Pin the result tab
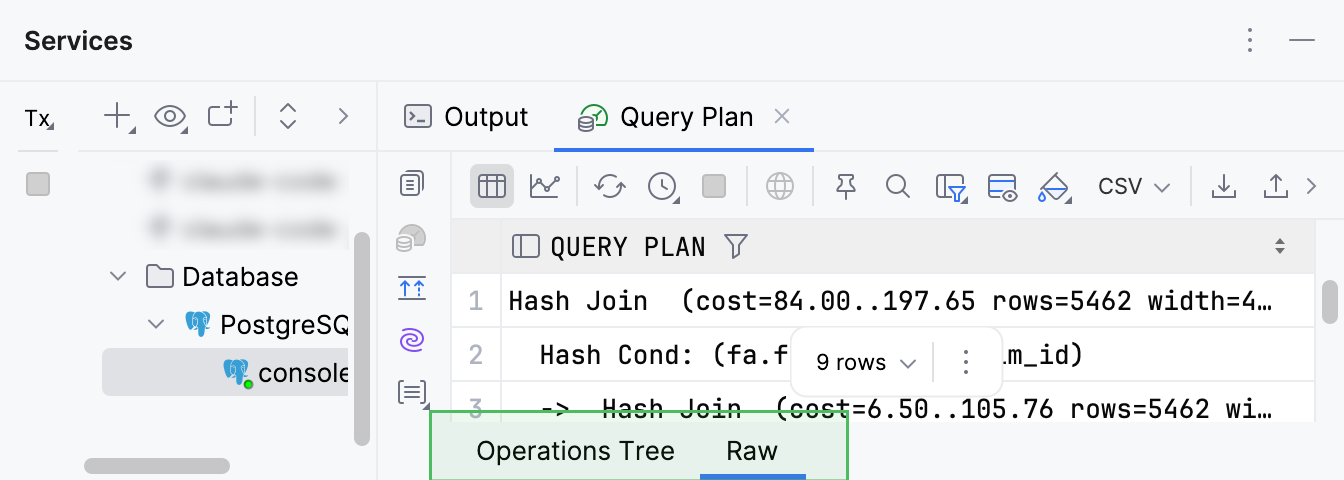Image resolution: width=1344 pixels, height=480 pixels. click(x=846, y=186)
